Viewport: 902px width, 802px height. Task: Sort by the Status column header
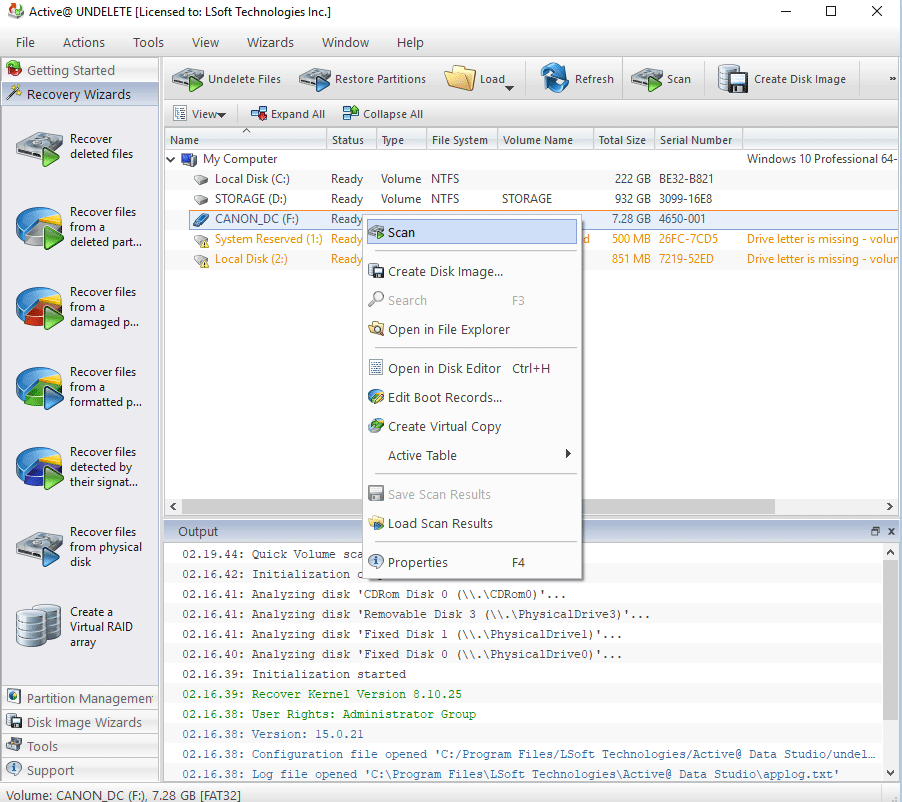coord(351,140)
